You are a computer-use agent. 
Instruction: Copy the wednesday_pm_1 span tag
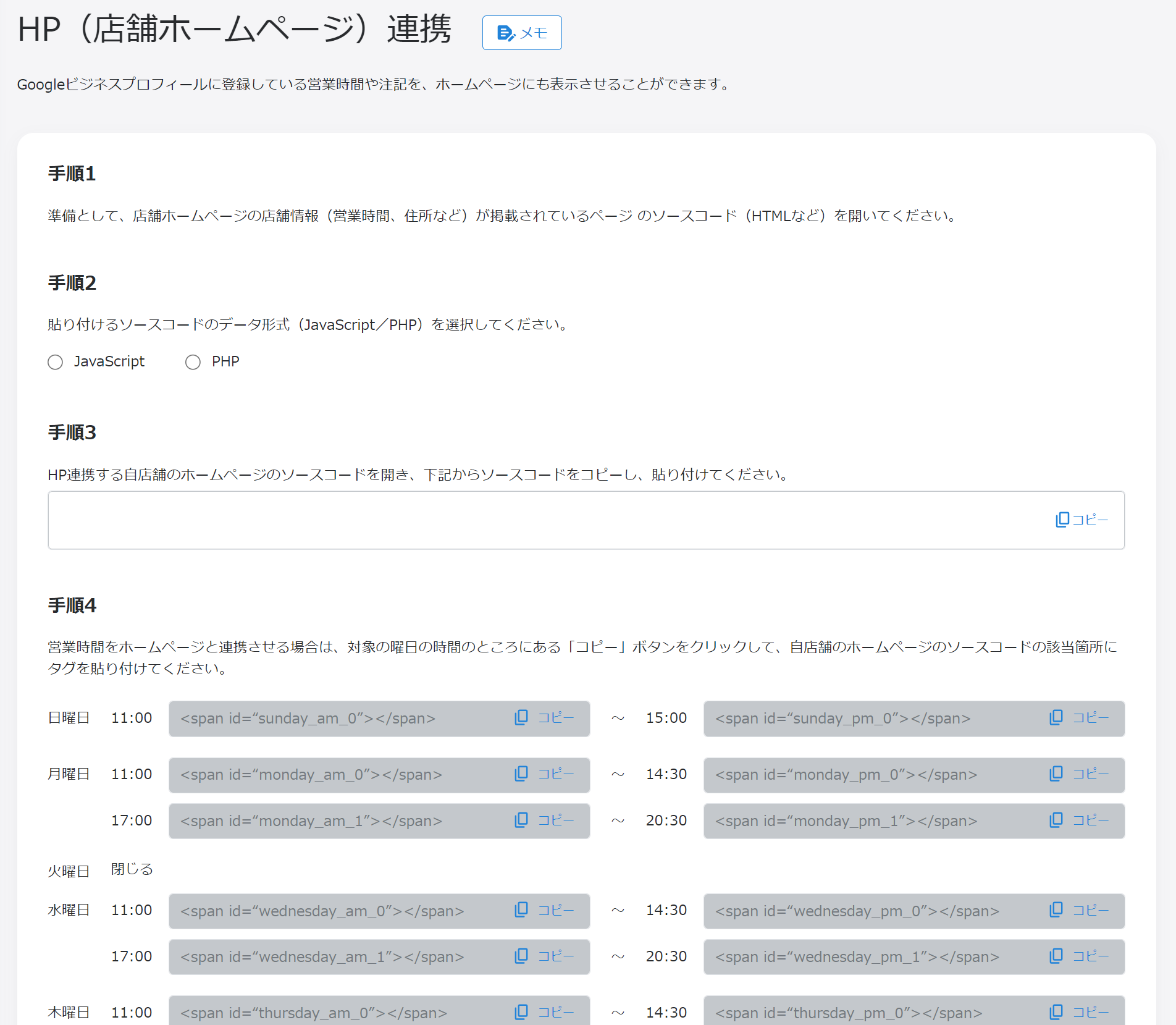pos(1080,956)
